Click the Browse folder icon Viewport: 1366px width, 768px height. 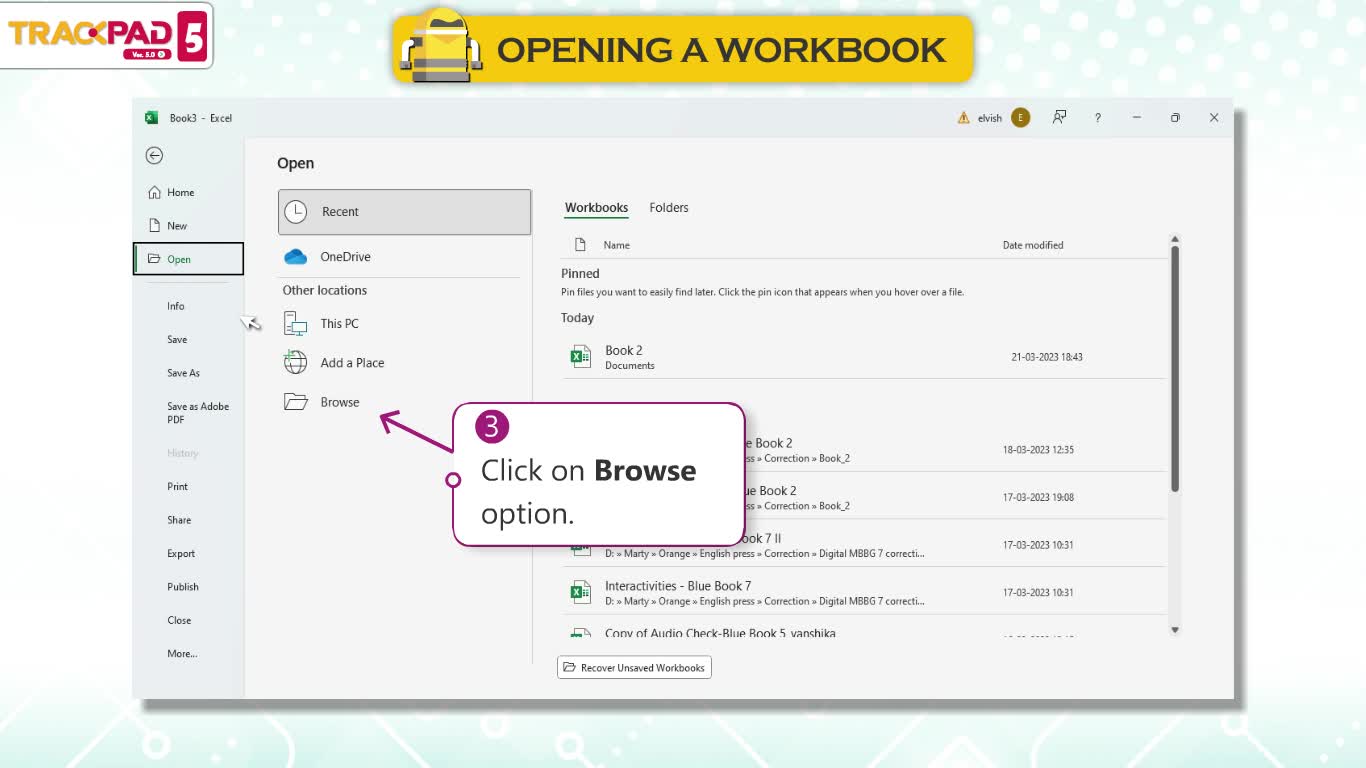pos(295,402)
